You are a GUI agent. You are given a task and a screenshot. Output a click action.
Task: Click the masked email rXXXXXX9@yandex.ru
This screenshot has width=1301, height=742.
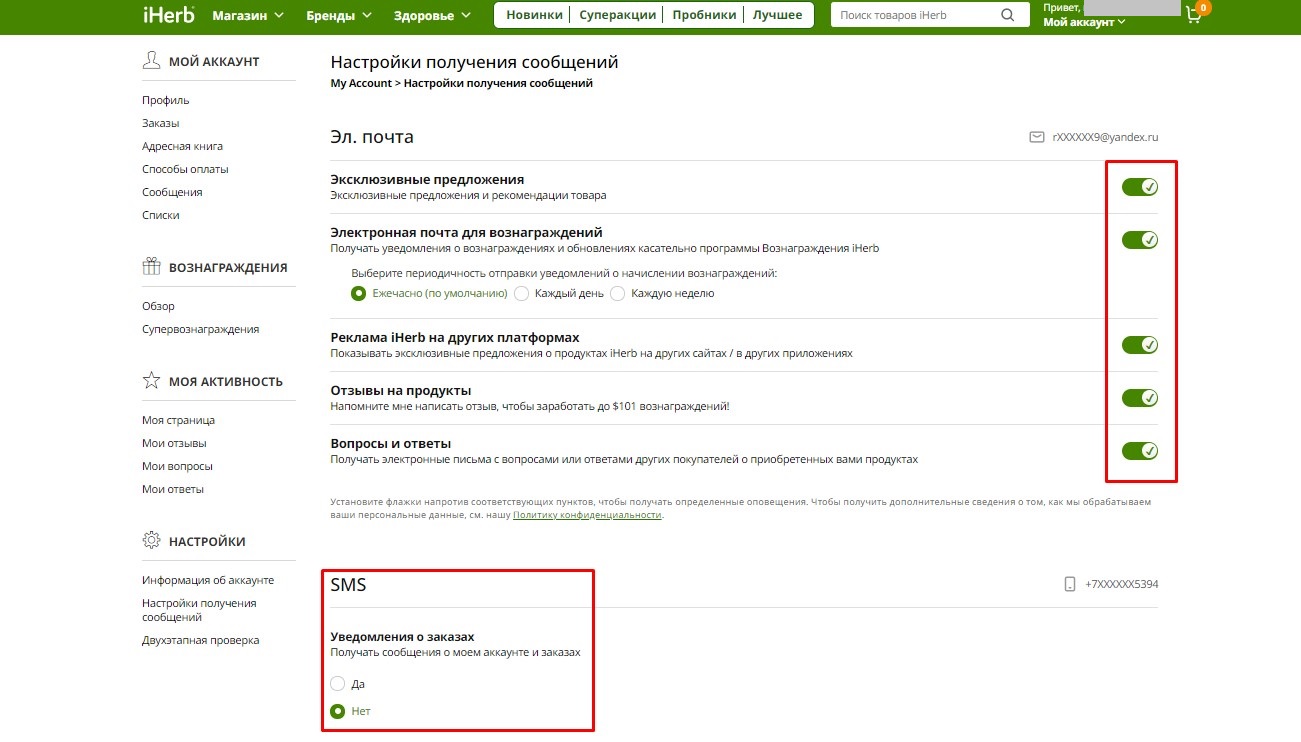coord(1105,137)
